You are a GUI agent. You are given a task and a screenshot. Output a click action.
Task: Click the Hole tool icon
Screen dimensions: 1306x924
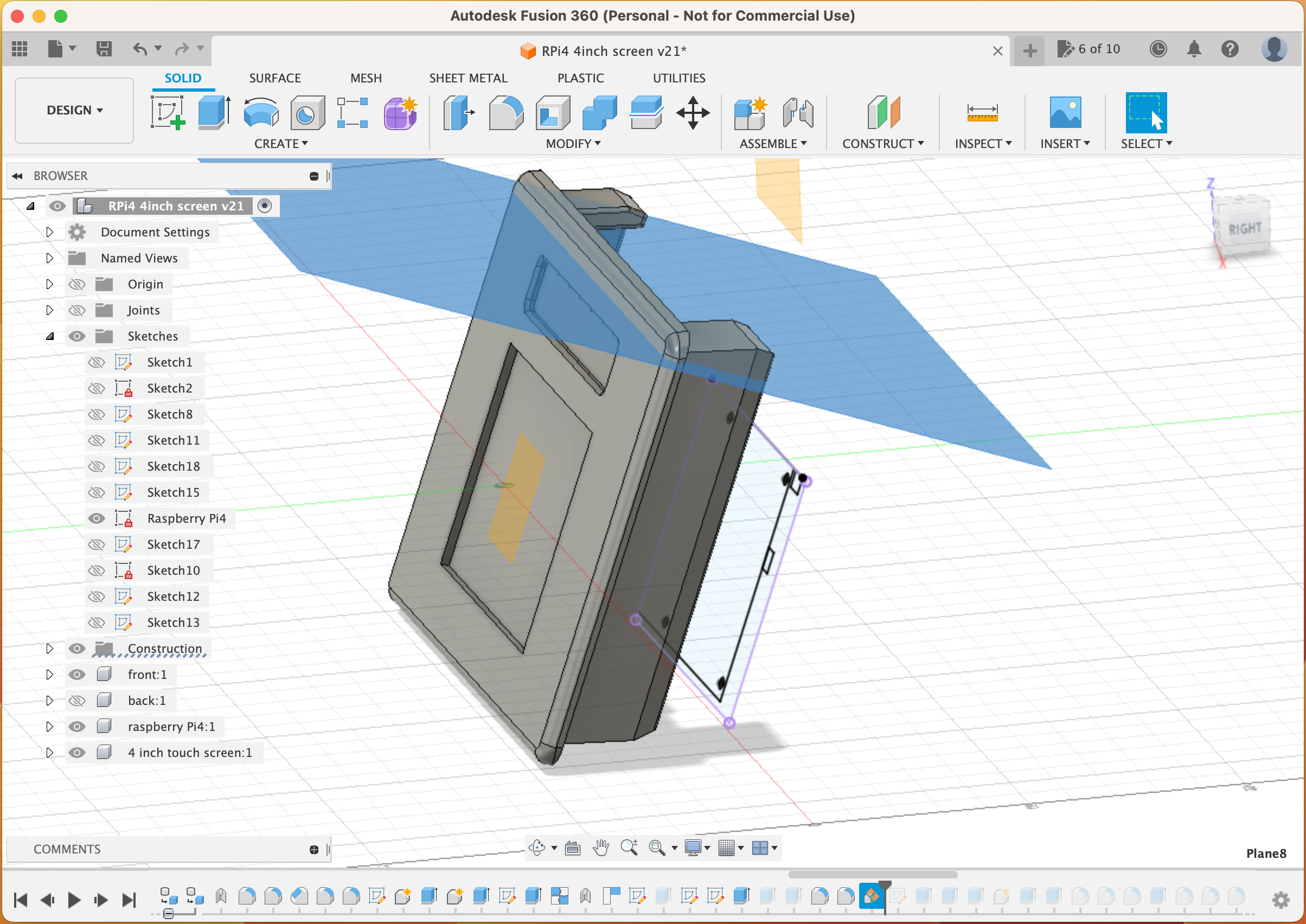(x=308, y=112)
